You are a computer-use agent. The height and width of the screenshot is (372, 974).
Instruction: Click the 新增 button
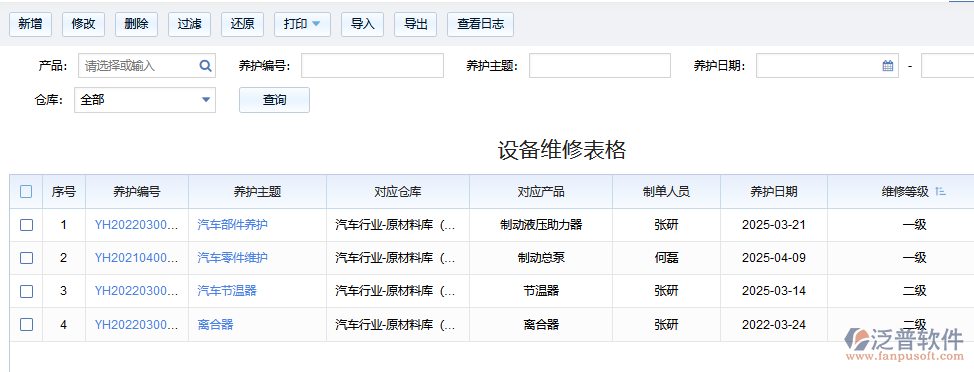(30, 24)
